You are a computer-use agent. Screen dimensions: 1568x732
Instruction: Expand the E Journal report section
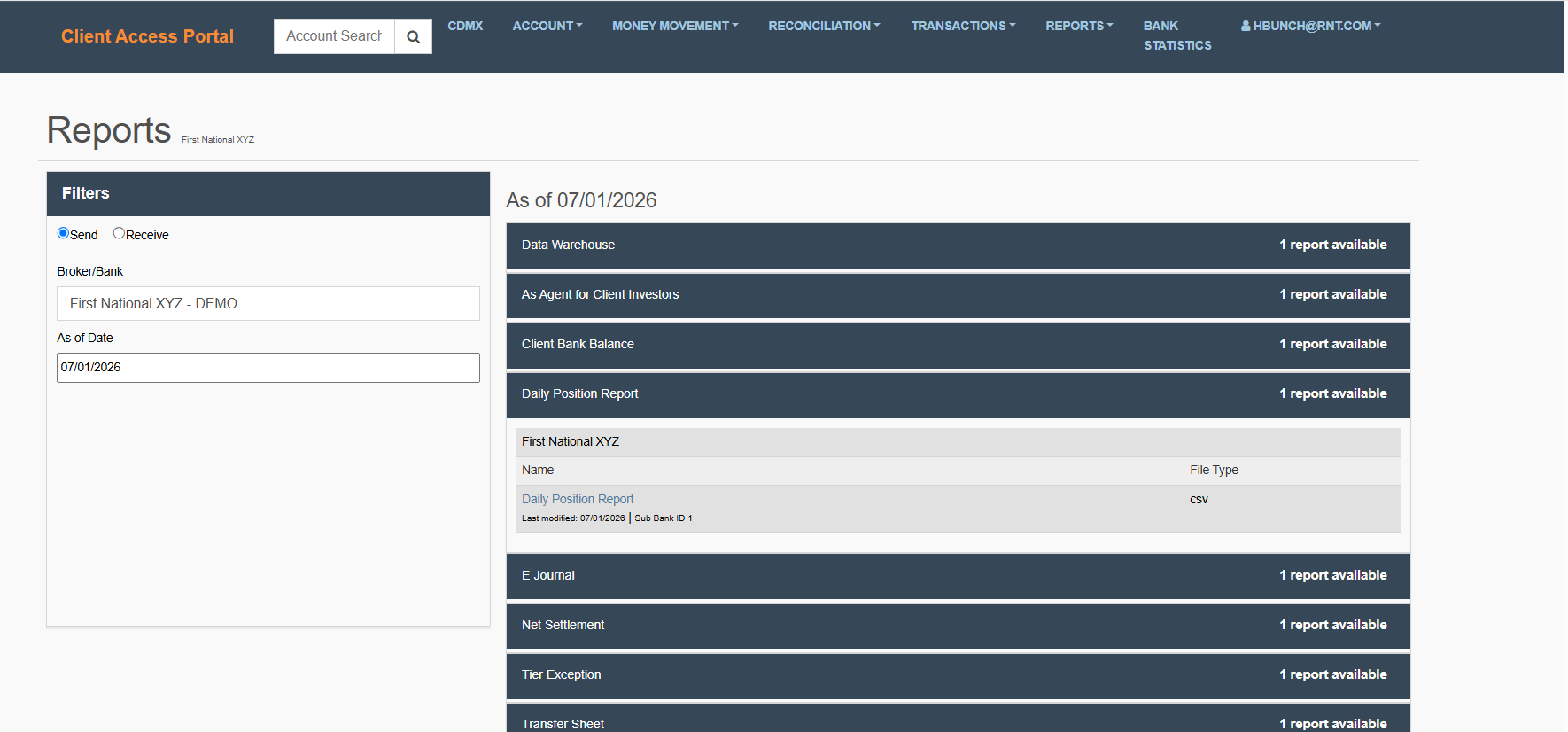click(x=958, y=576)
